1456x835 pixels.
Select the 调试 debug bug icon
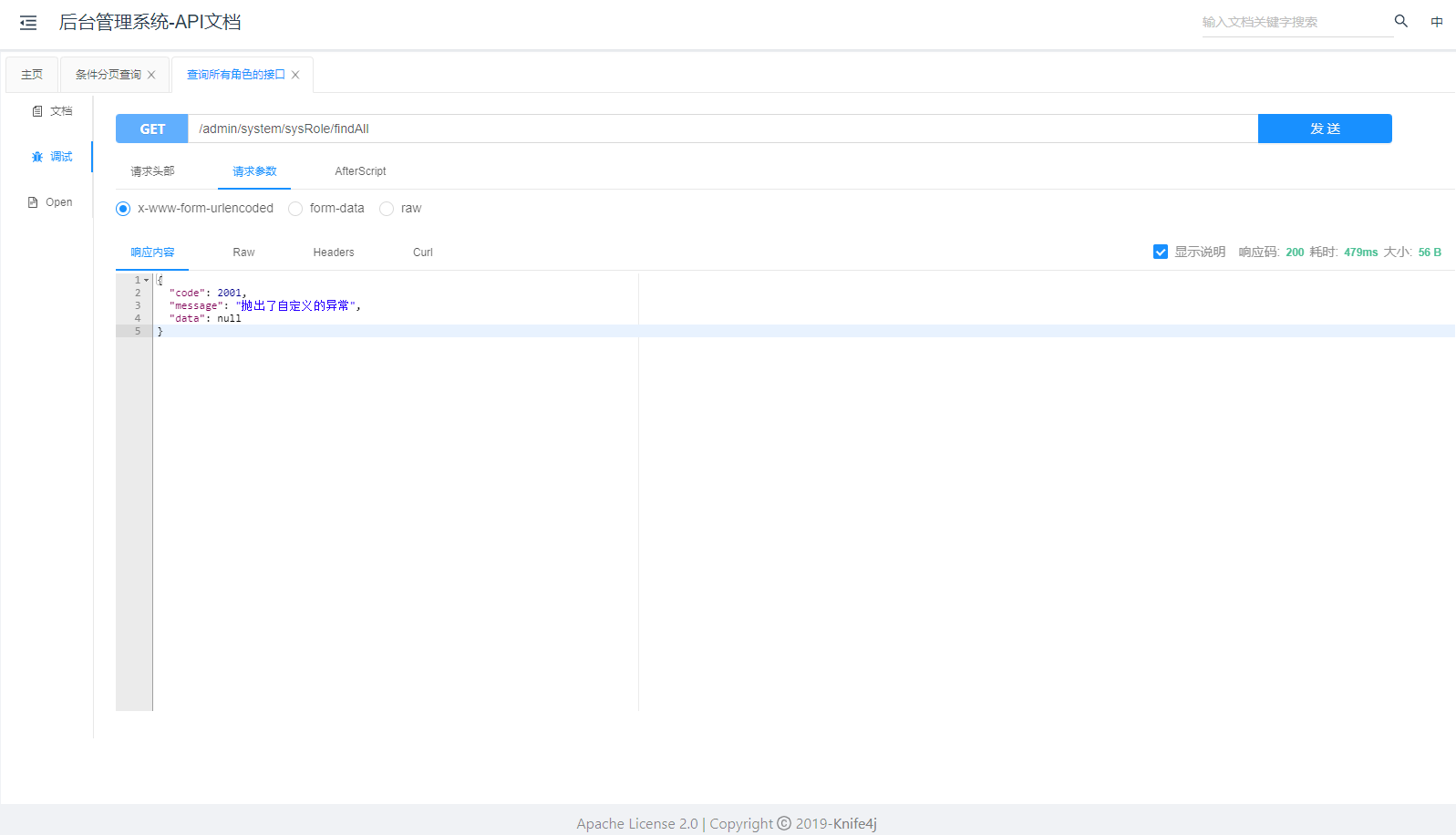coord(37,157)
